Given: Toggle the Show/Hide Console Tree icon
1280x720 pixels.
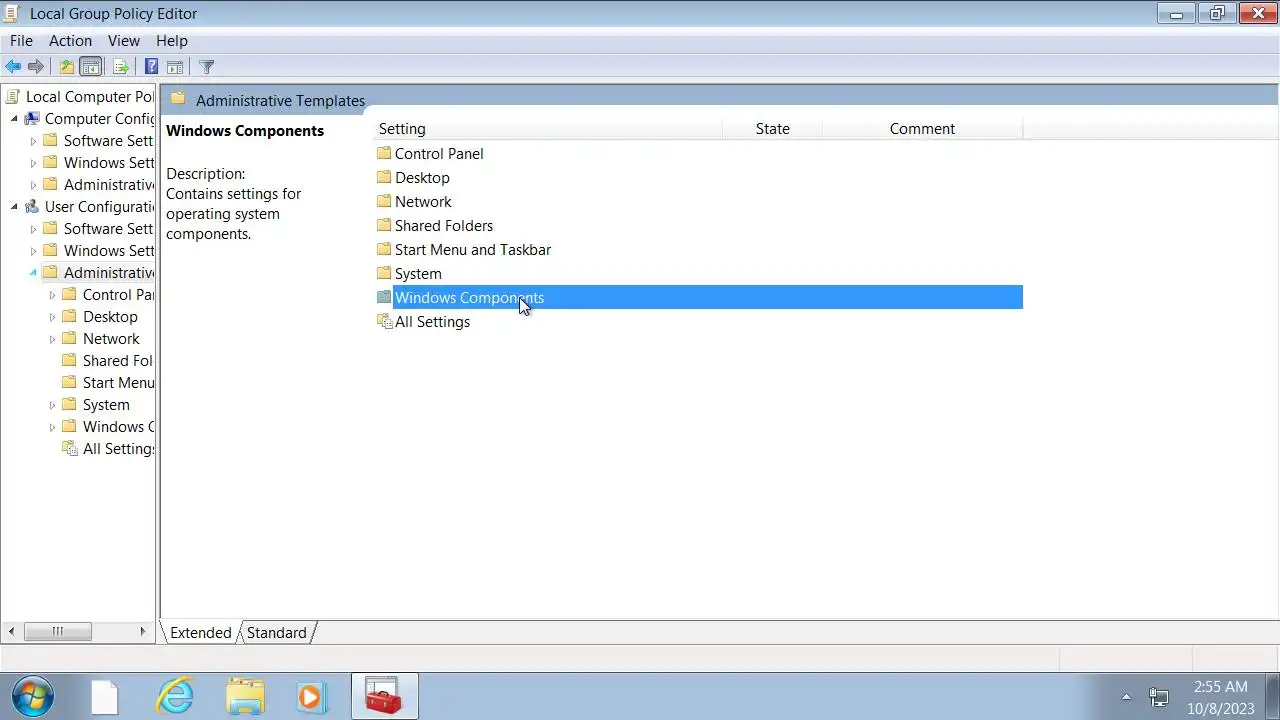Looking at the screenshot, I should point(91,67).
